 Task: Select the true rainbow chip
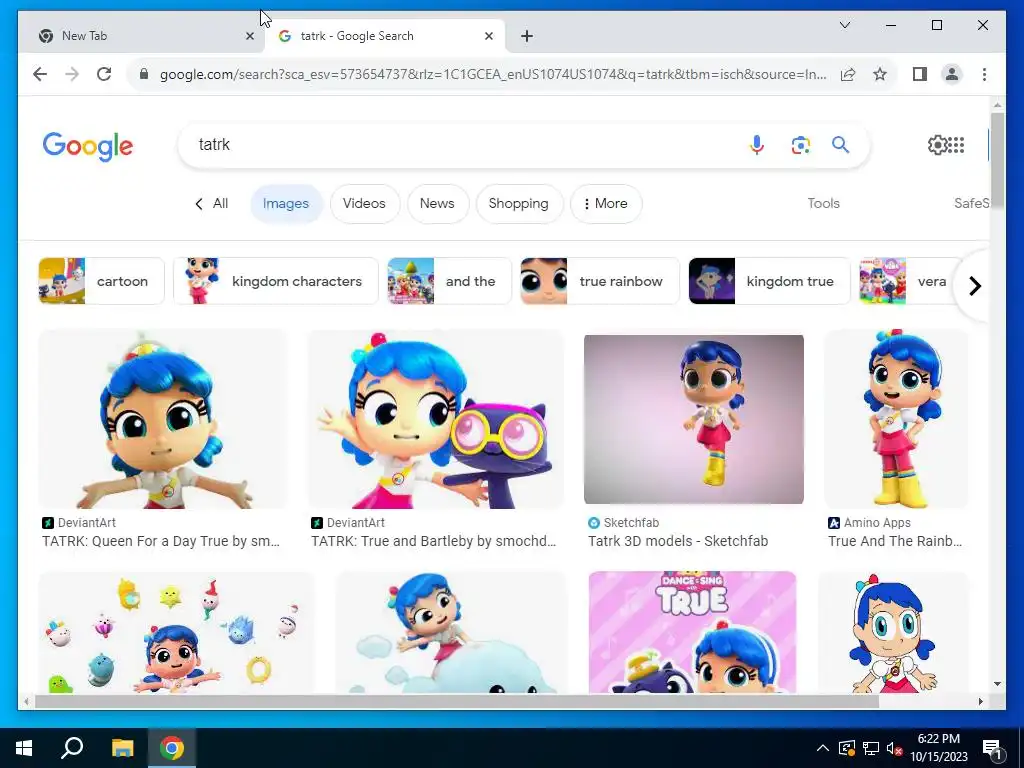(600, 281)
